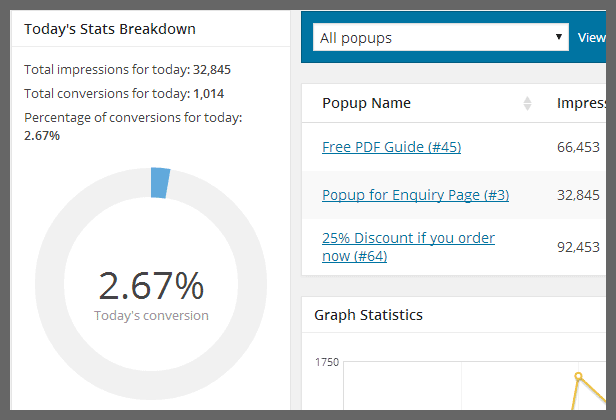
Task: Open Free PDF Guide (#45) link
Action: (x=391, y=147)
